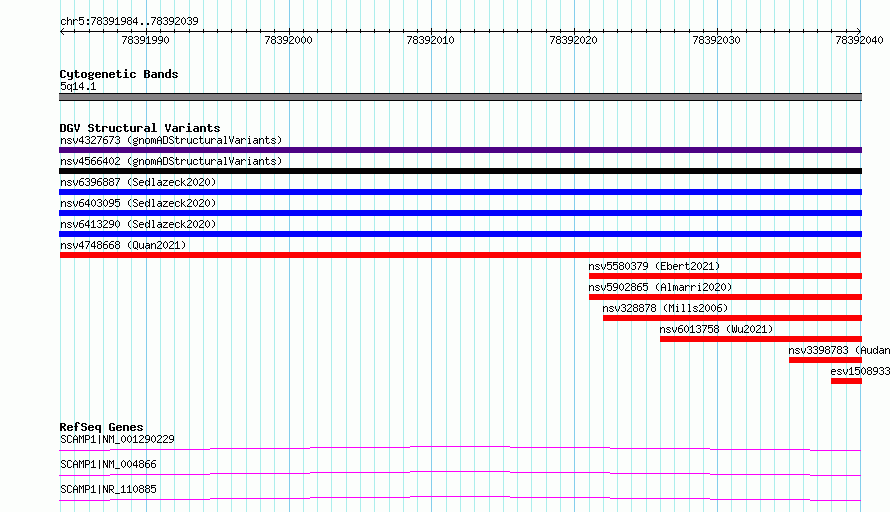The height and width of the screenshot is (512, 890).
Task: Click variant label nsv5902865 (Almarri2020)
Action: point(660,287)
